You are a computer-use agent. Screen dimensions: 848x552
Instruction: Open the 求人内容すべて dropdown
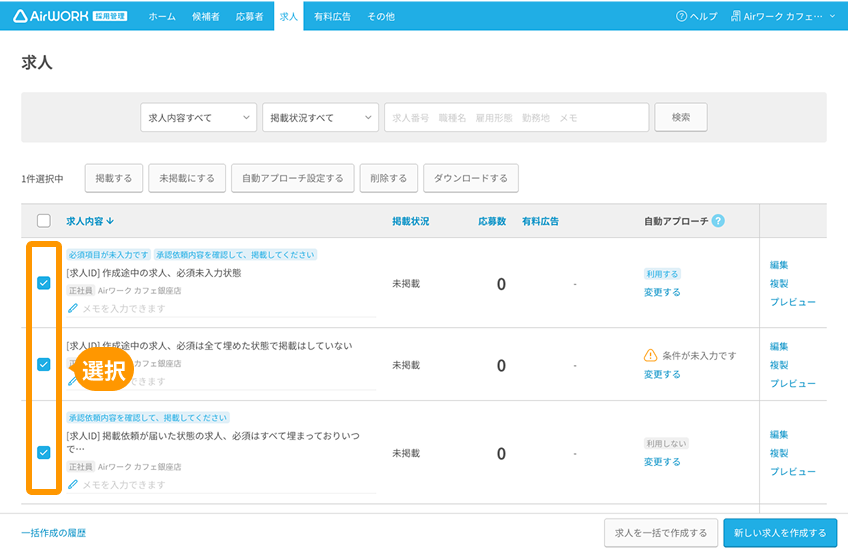198,117
